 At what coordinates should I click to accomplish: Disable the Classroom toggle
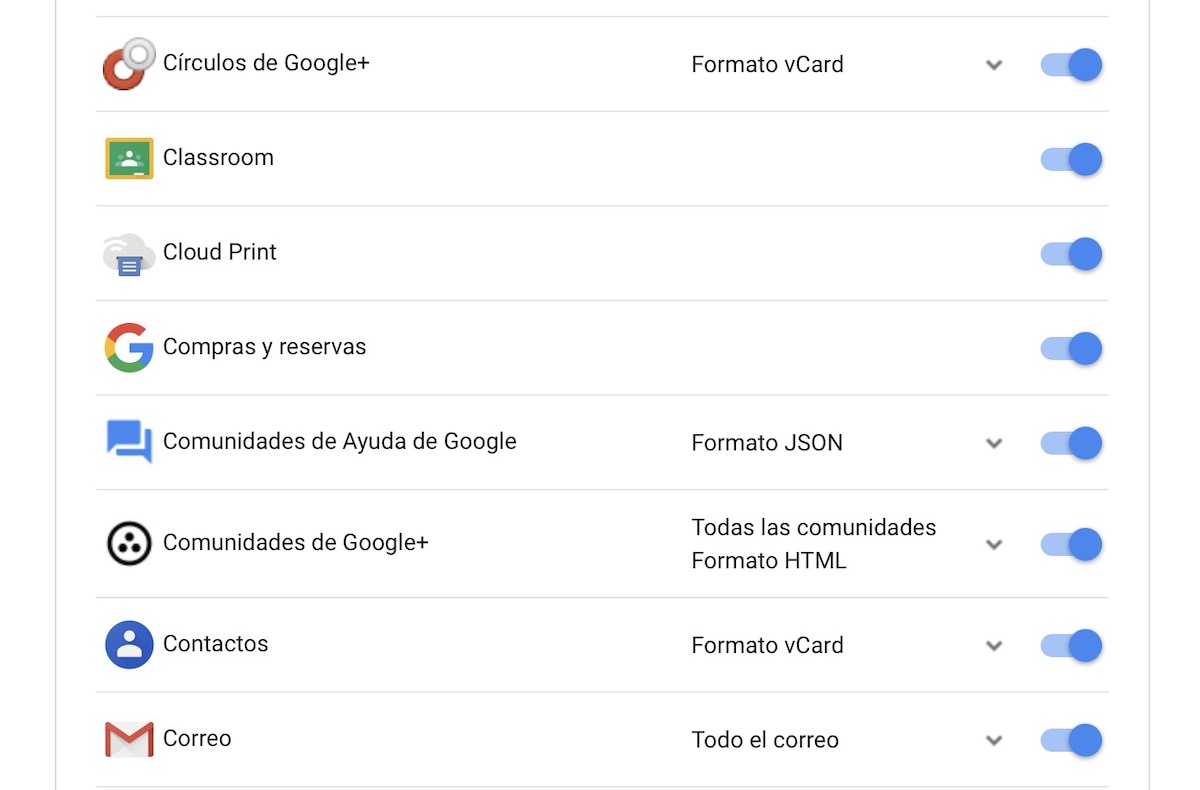click(x=1071, y=159)
